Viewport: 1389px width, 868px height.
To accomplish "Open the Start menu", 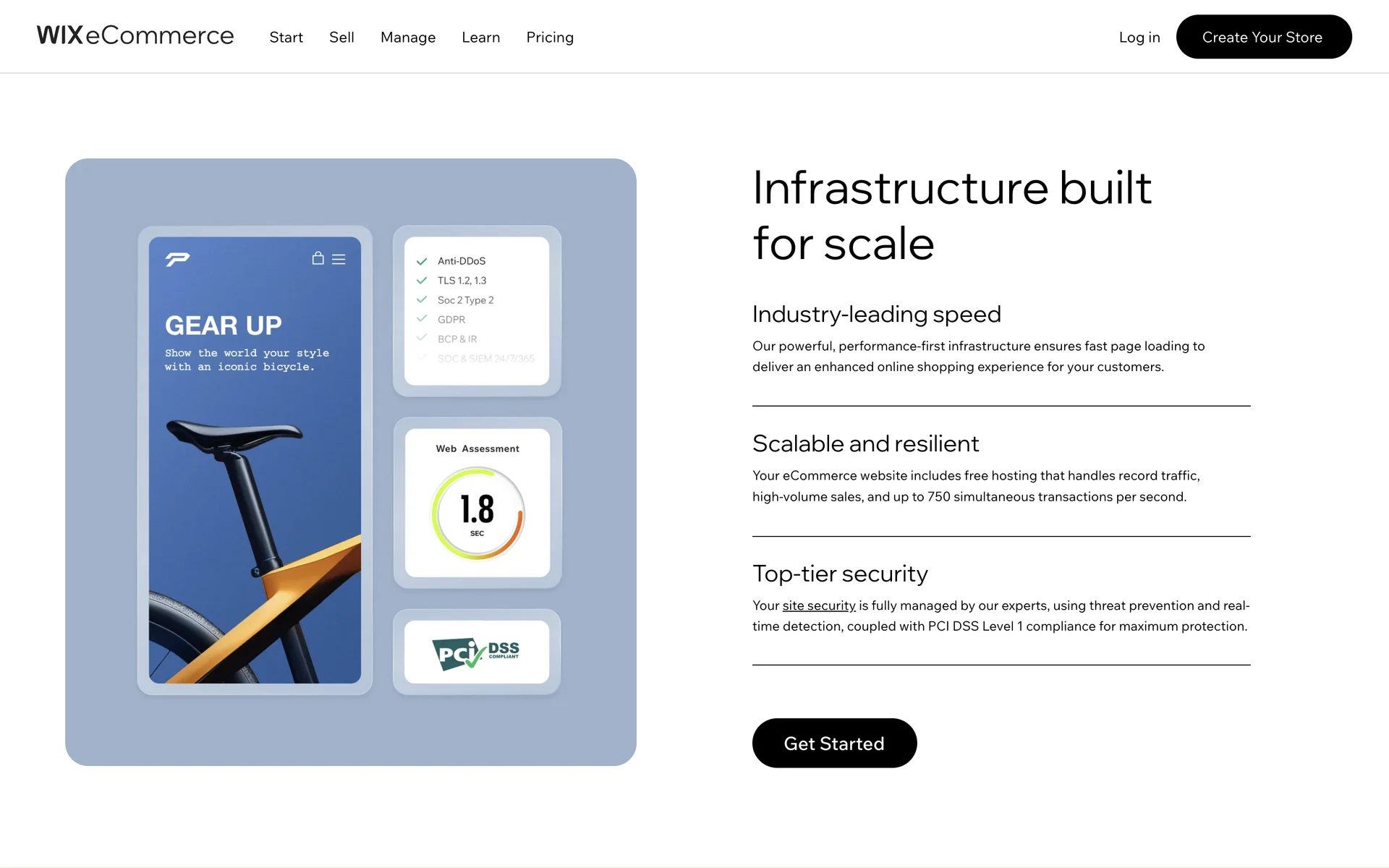I will pos(286,37).
